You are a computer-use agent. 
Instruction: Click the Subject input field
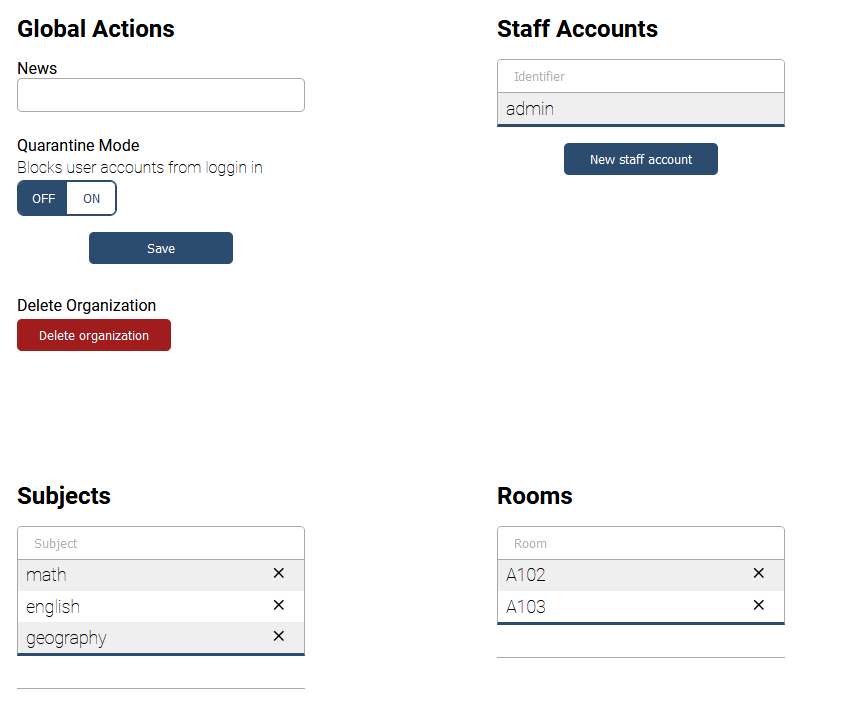[x=160, y=542]
